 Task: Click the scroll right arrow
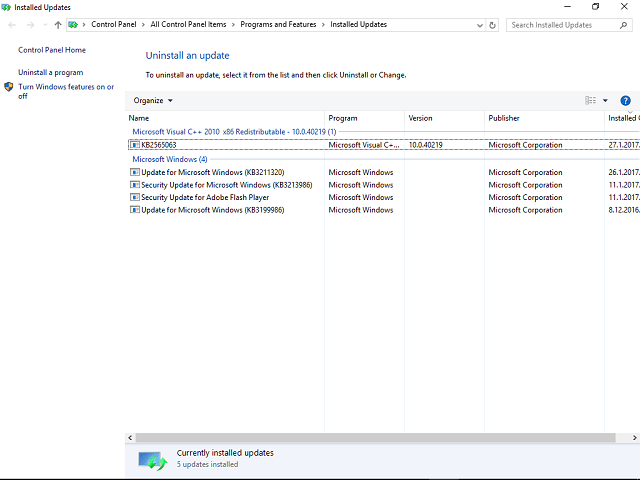pyautogui.click(x=635, y=438)
